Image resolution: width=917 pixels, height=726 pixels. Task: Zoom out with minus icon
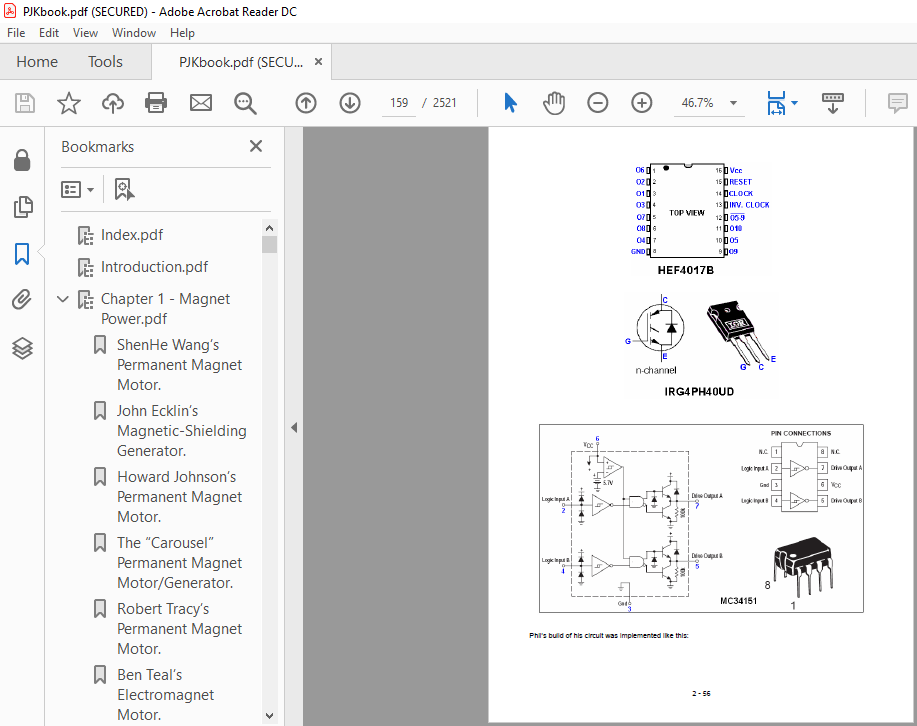(x=598, y=104)
